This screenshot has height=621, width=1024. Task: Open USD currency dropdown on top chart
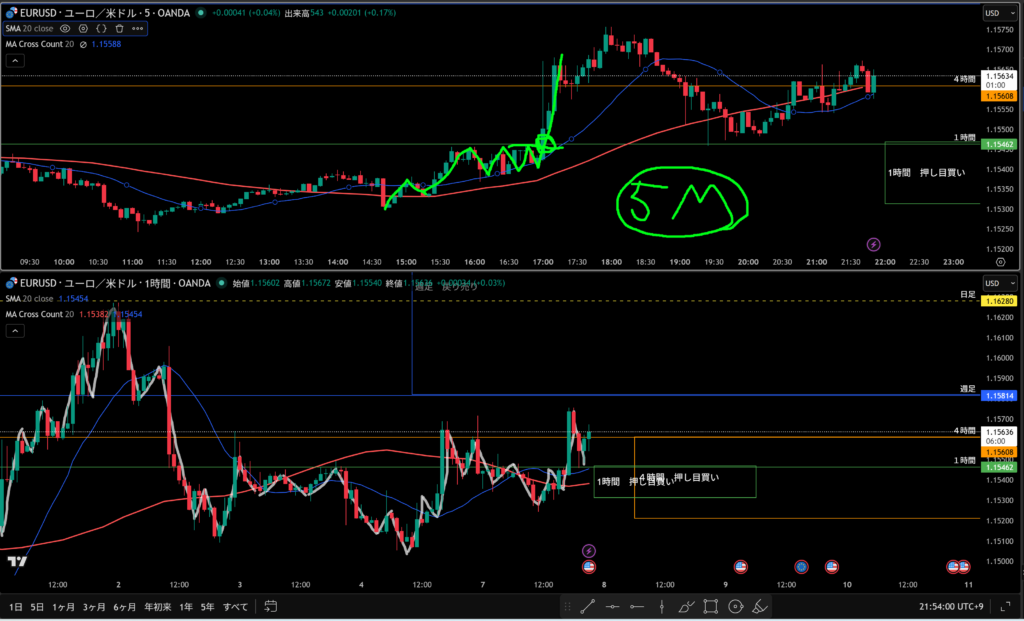pos(995,13)
